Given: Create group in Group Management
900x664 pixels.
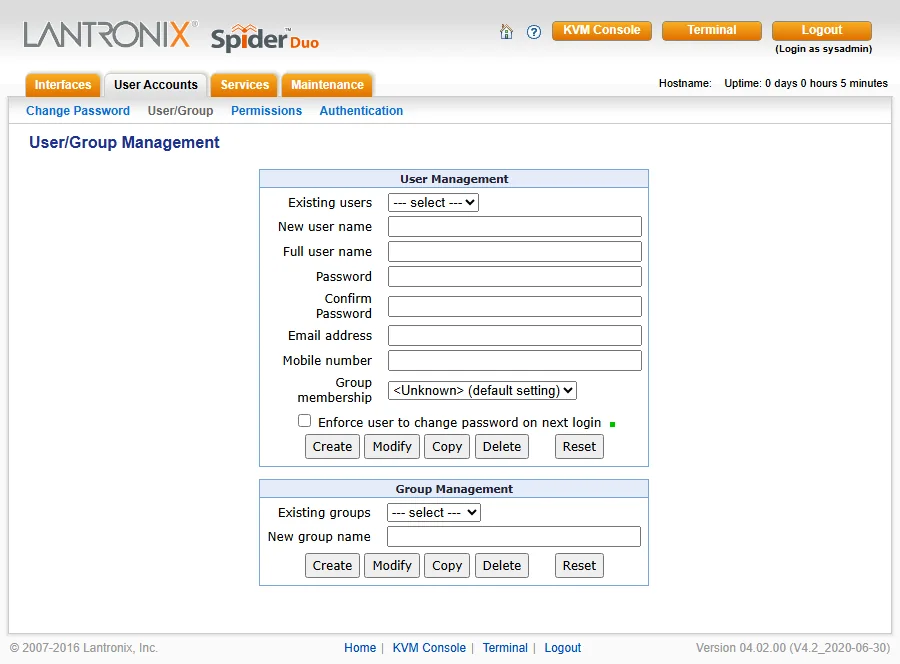Looking at the screenshot, I should (332, 565).
